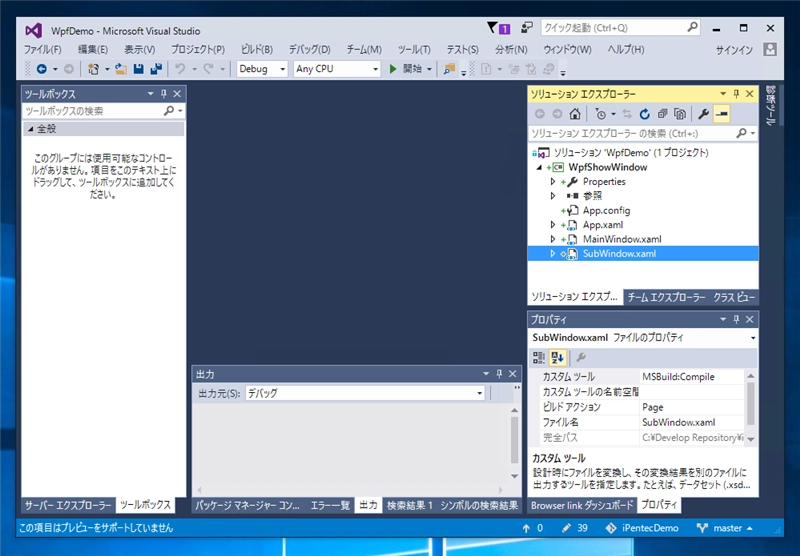Switch to the エラー一覧 tab
Image resolution: width=800 pixels, height=556 pixels.
(x=330, y=505)
